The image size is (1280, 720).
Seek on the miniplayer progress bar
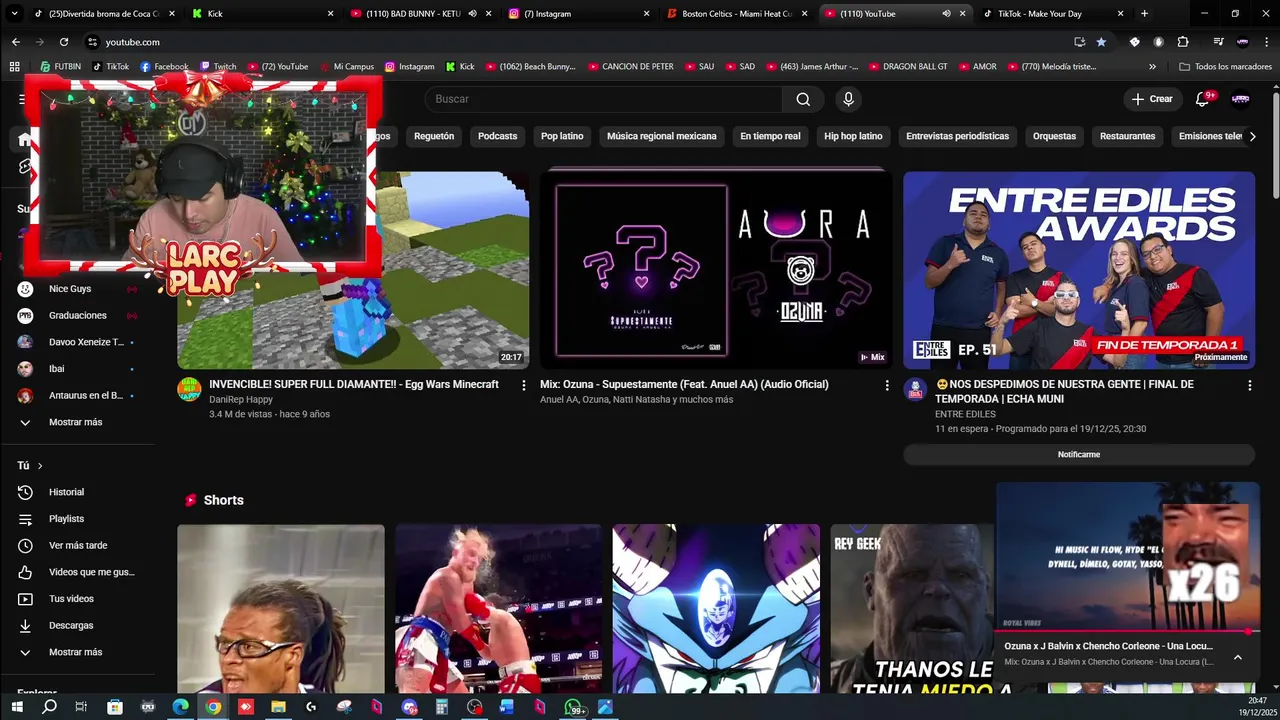[1127, 632]
